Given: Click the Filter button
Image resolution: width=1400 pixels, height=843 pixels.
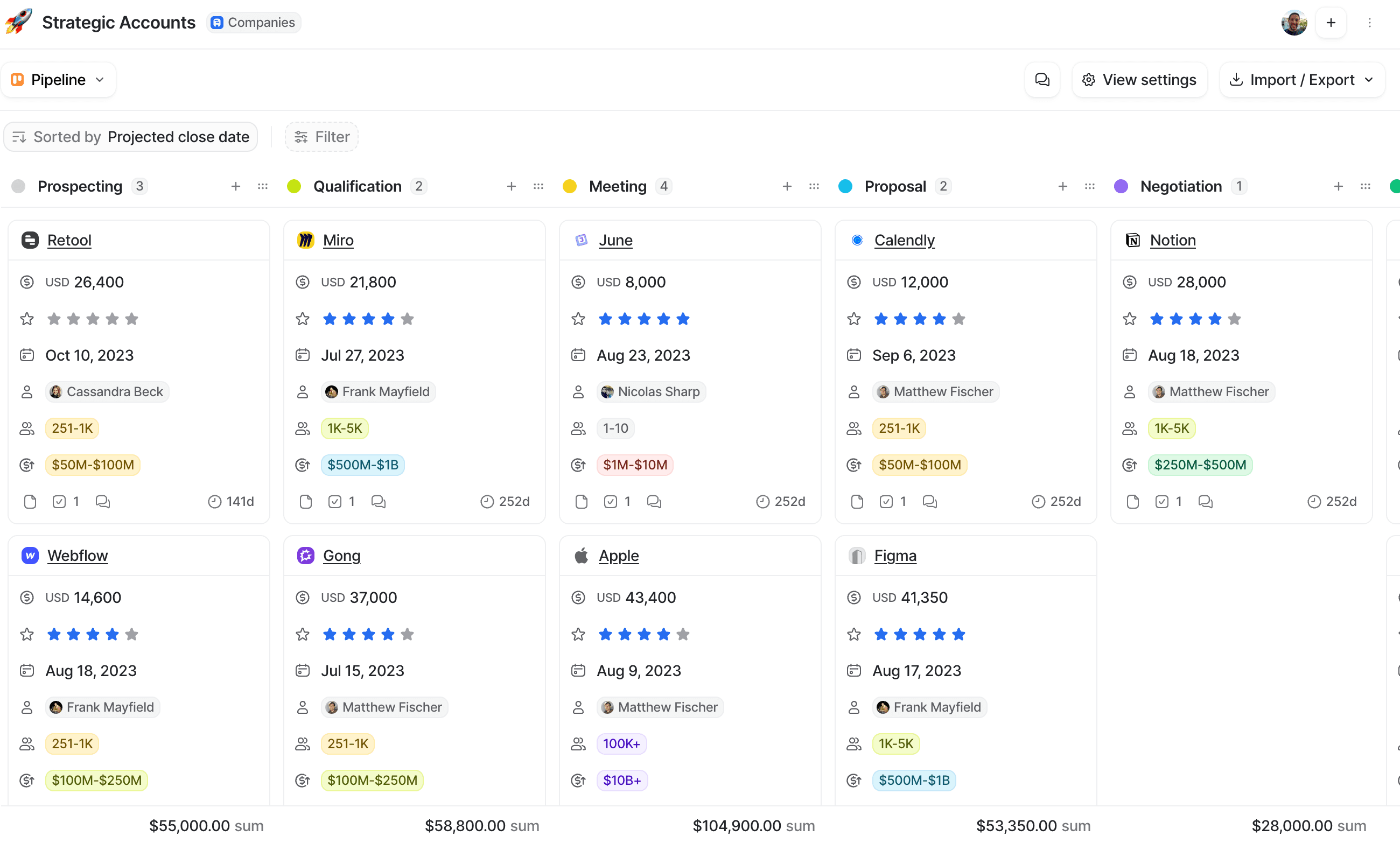Looking at the screenshot, I should [x=321, y=137].
